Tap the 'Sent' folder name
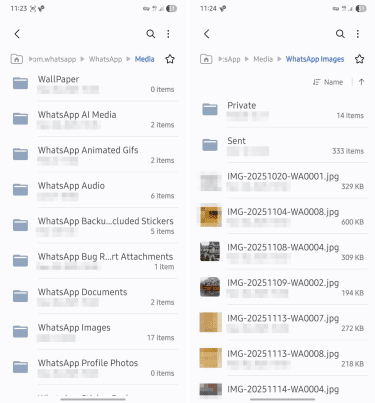The image size is (375, 403). click(x=236, y=141)
